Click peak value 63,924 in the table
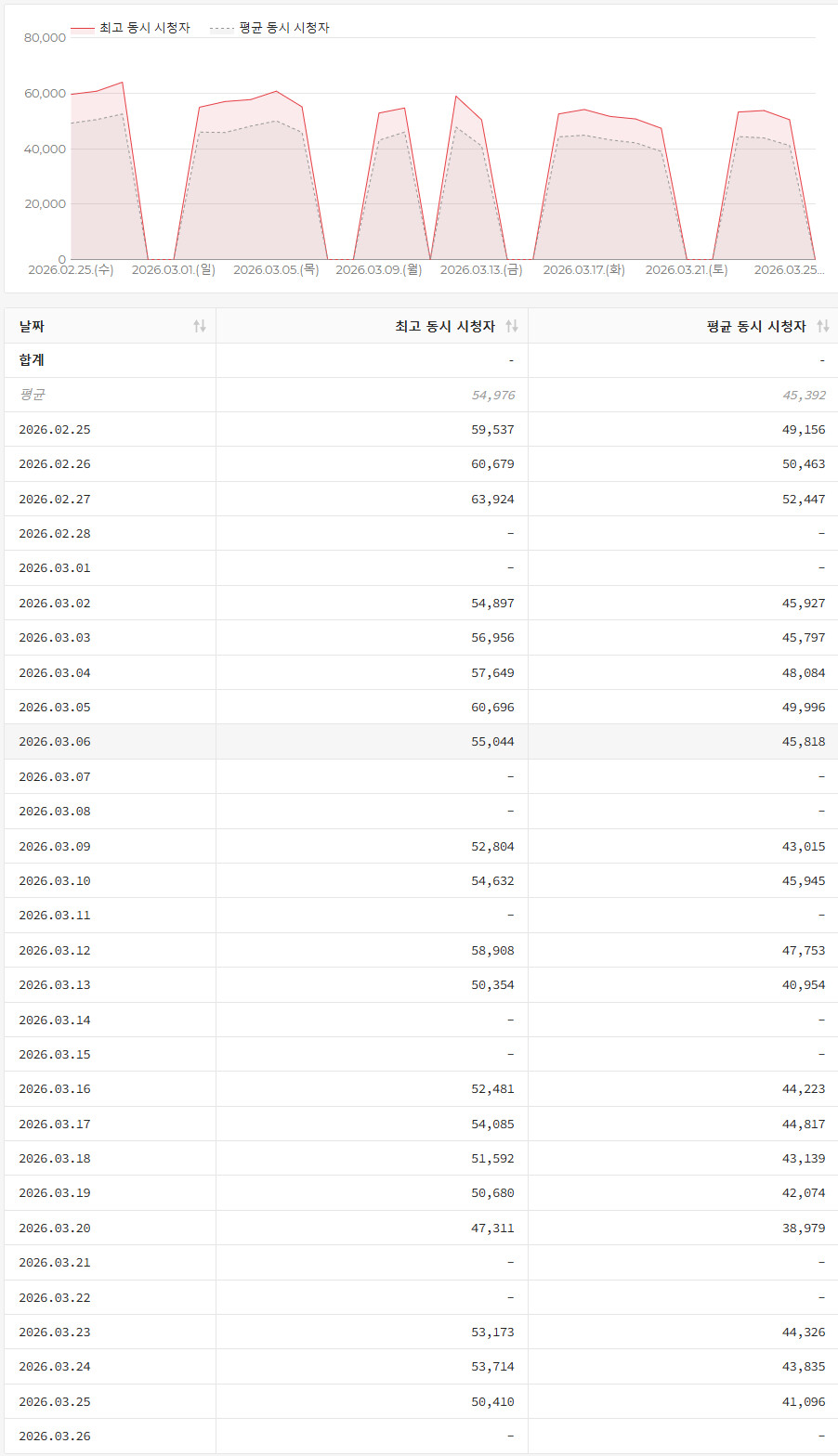This screenshot has height=1456, width=838. [x=492, y=499]
